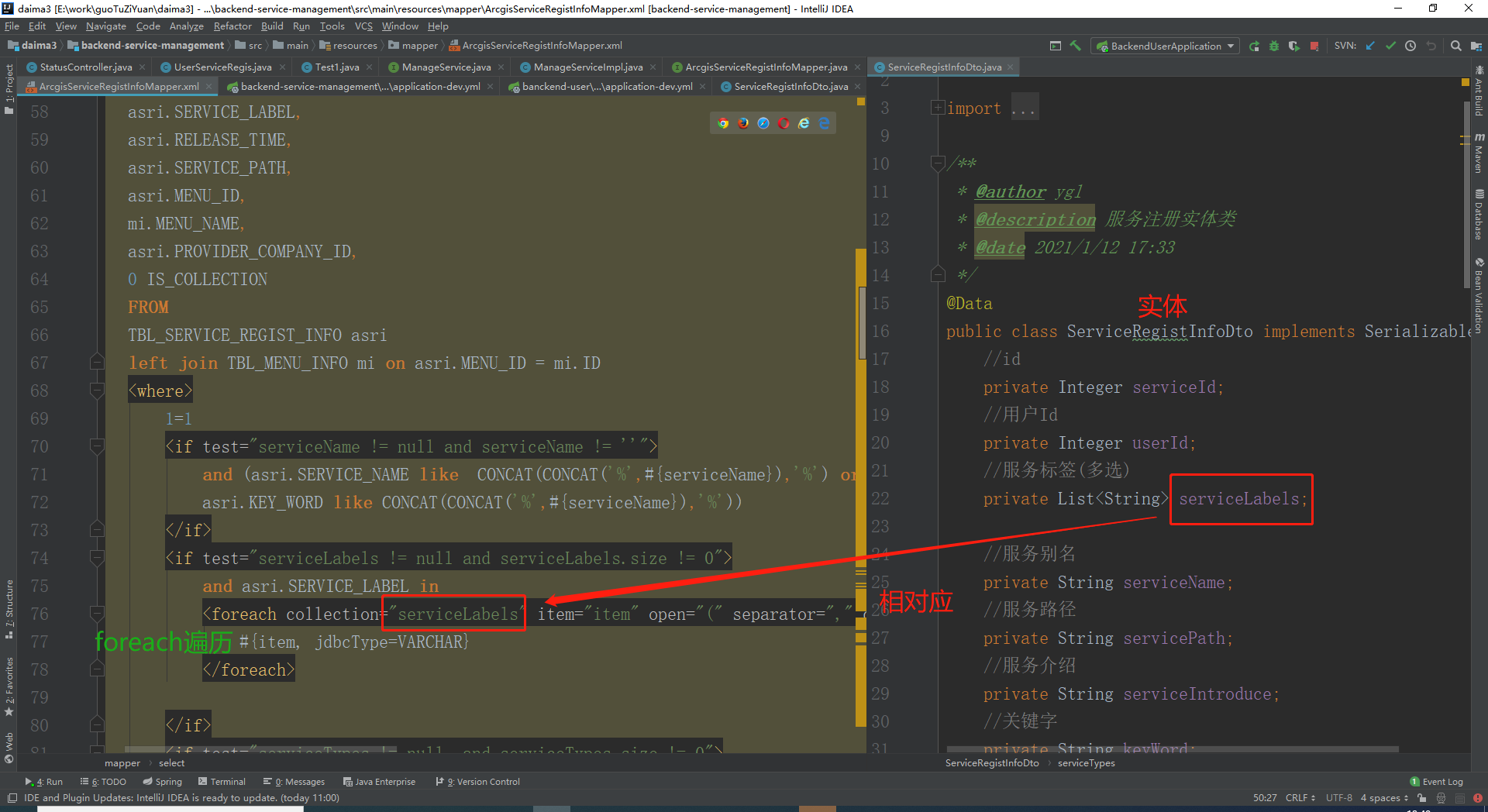Expand the folded import block
This screenshot has height=812, width=1488.
[938, 108]
